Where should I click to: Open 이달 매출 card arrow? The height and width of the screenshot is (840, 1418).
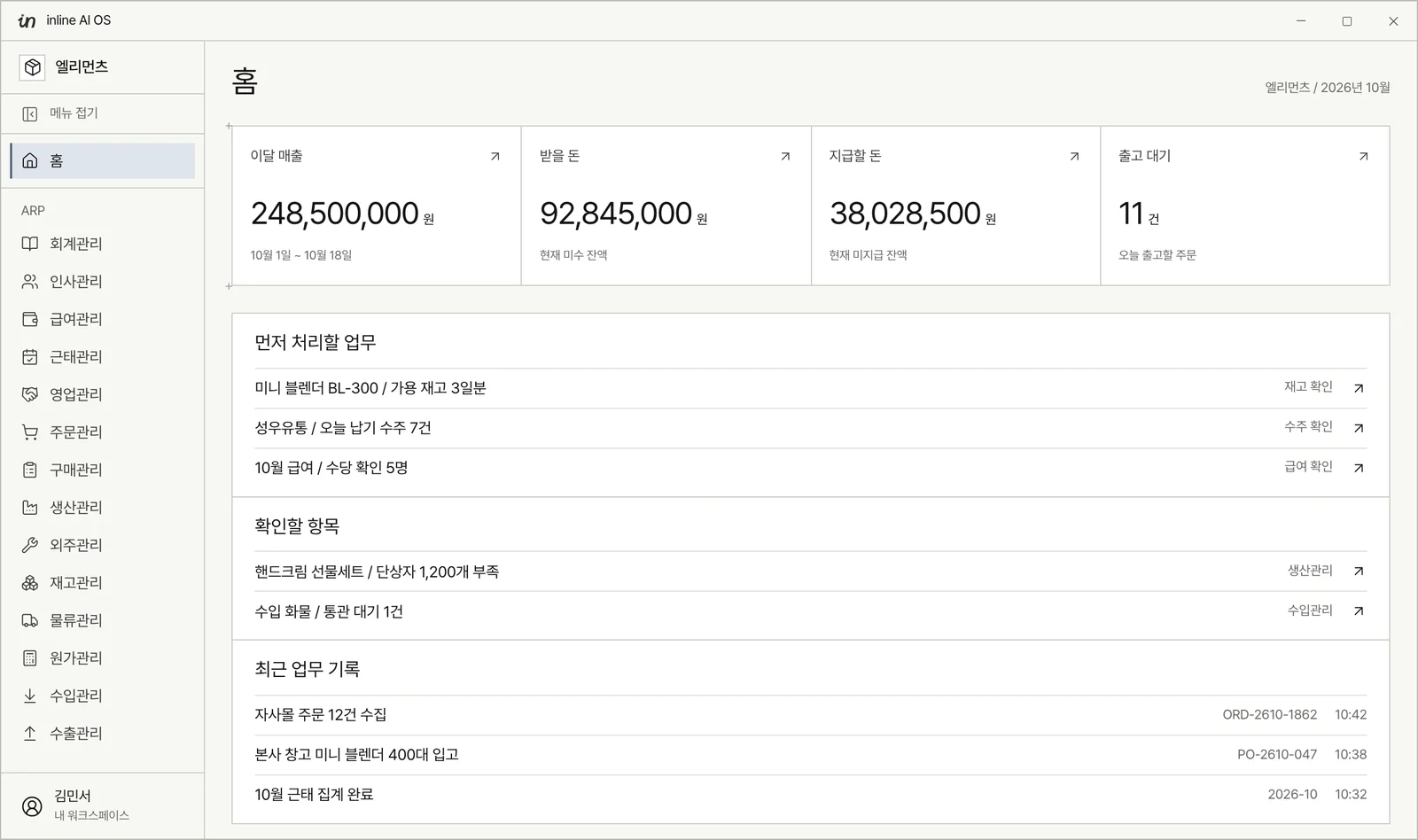point(495,156)
